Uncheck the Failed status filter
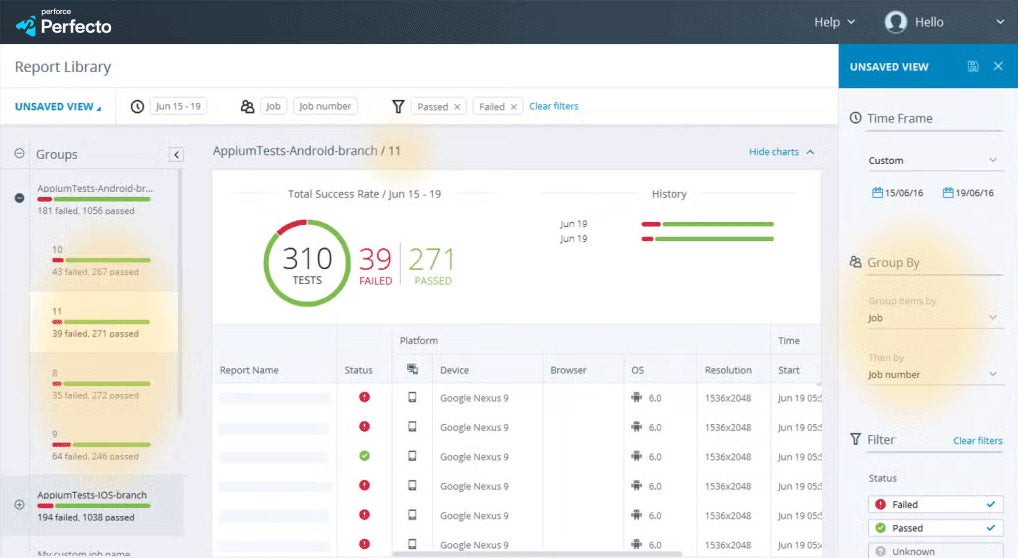Image resolution: width=1018 pixels, height=558 pixels. coord(936,505)
